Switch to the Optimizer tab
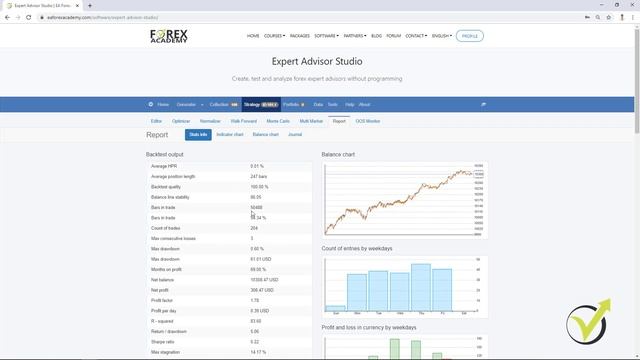The width and height of the screenshot is (640, 360). click(x=181, y=121)
